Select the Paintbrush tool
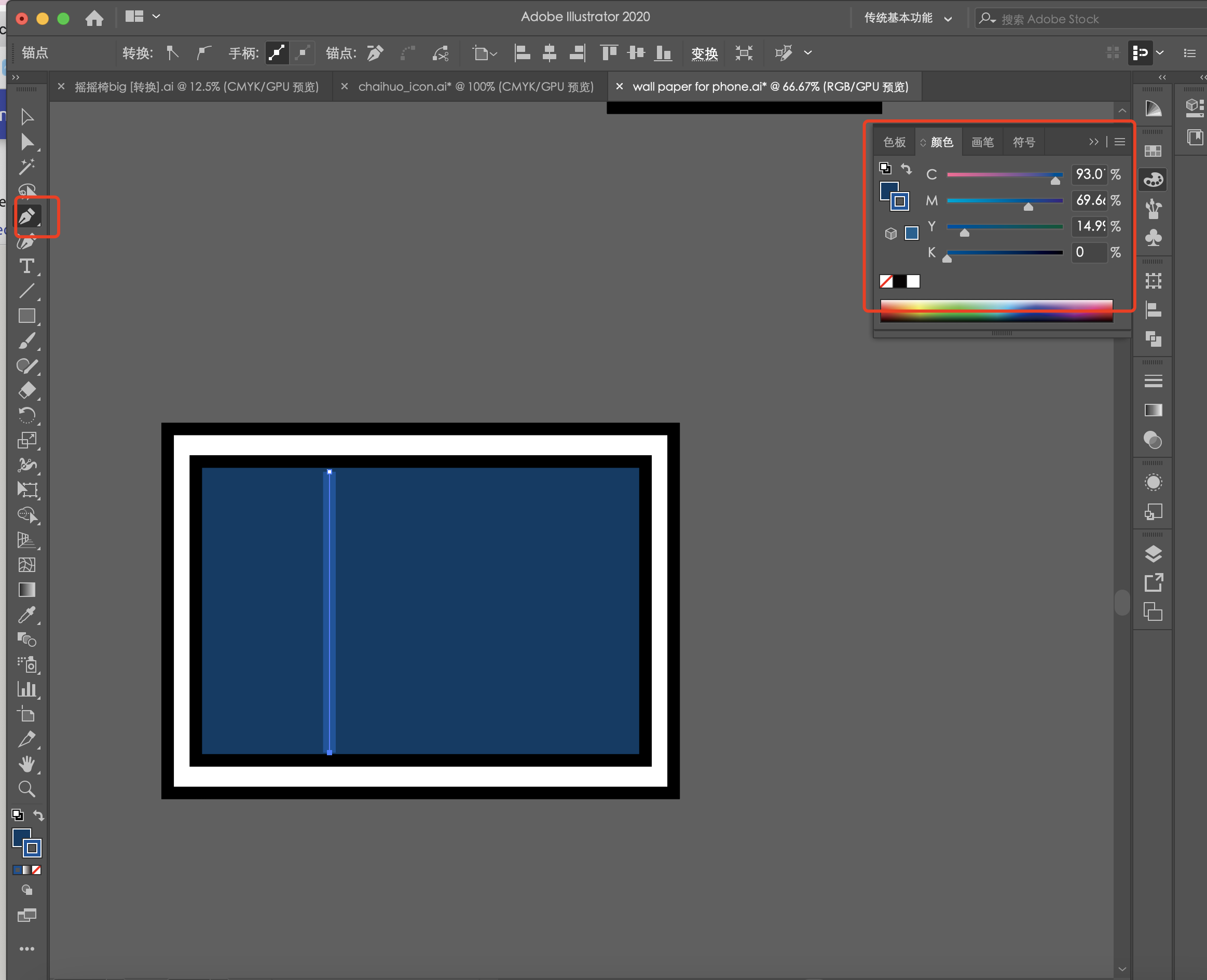Screen dimensions: 1207x980 point(26,341)
